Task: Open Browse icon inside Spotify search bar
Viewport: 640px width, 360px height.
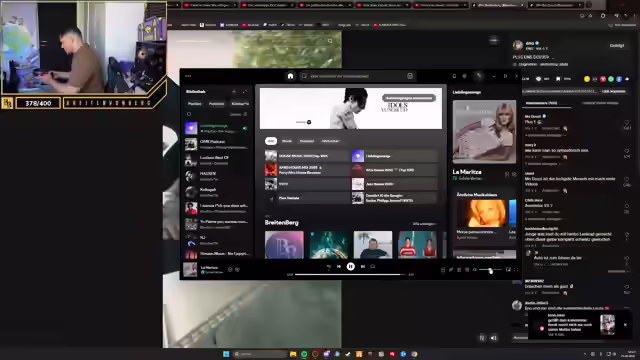Action: pyautogui.click(x=410, y=76)
